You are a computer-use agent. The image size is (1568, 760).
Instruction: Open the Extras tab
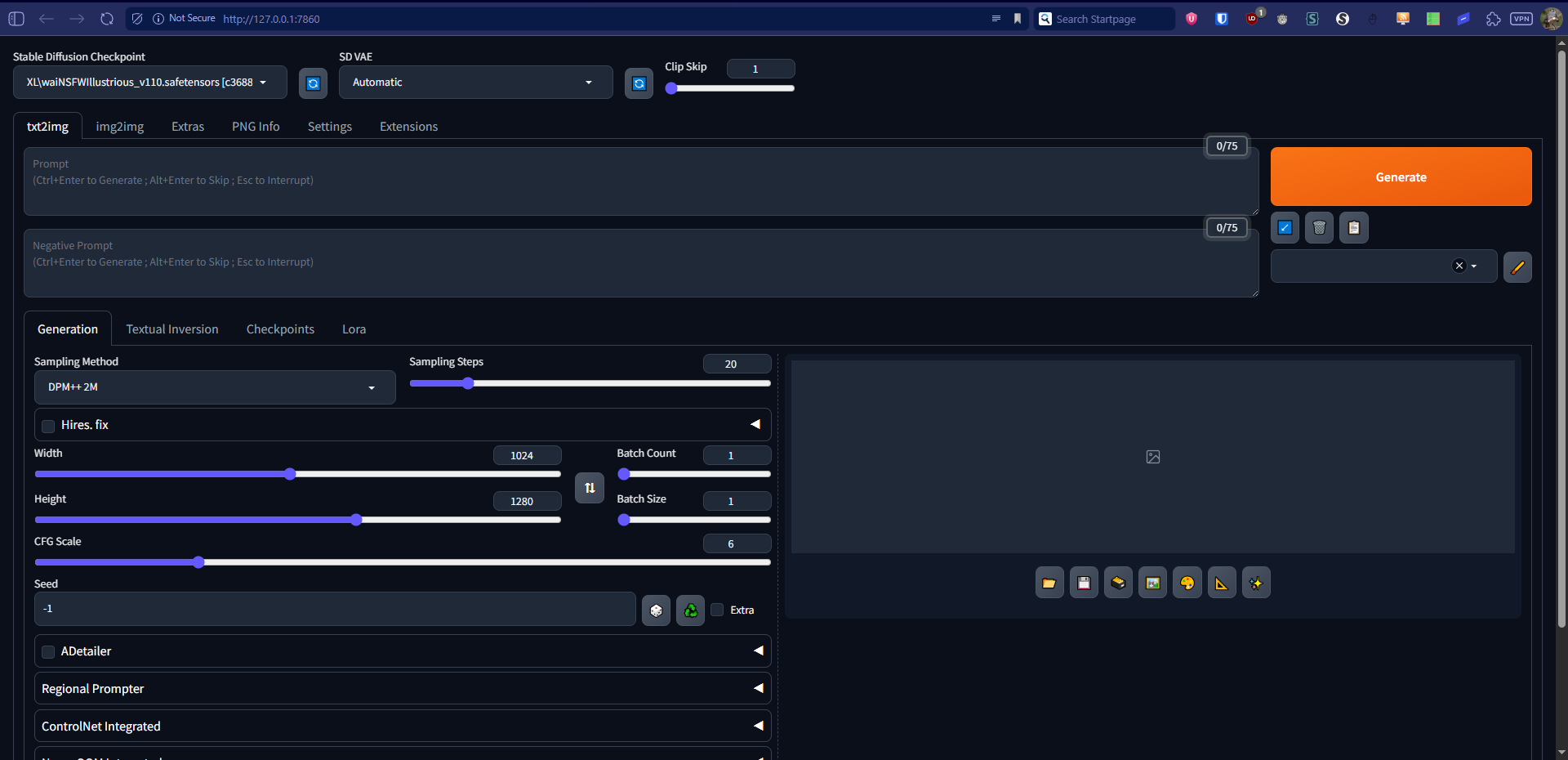tap(188, 127)
